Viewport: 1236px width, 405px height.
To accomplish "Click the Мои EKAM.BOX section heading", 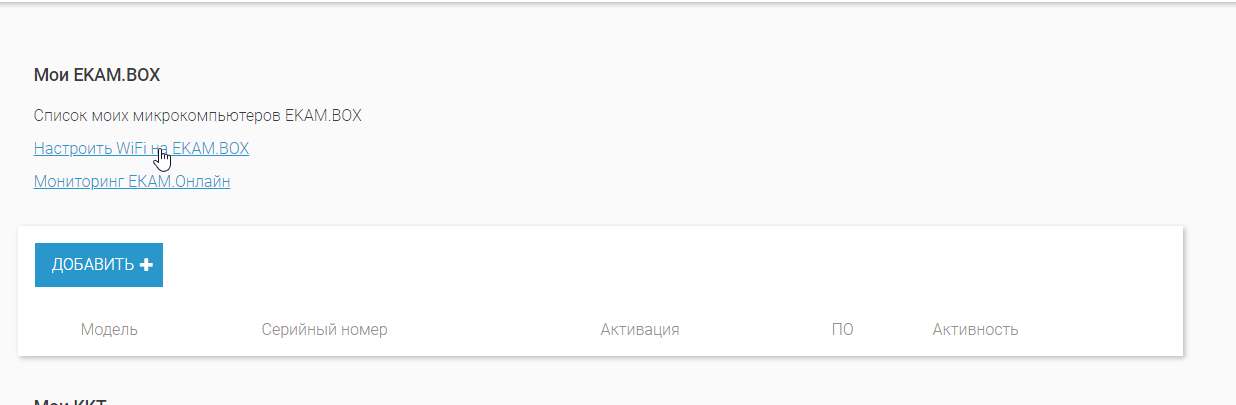I will (97, 75).
